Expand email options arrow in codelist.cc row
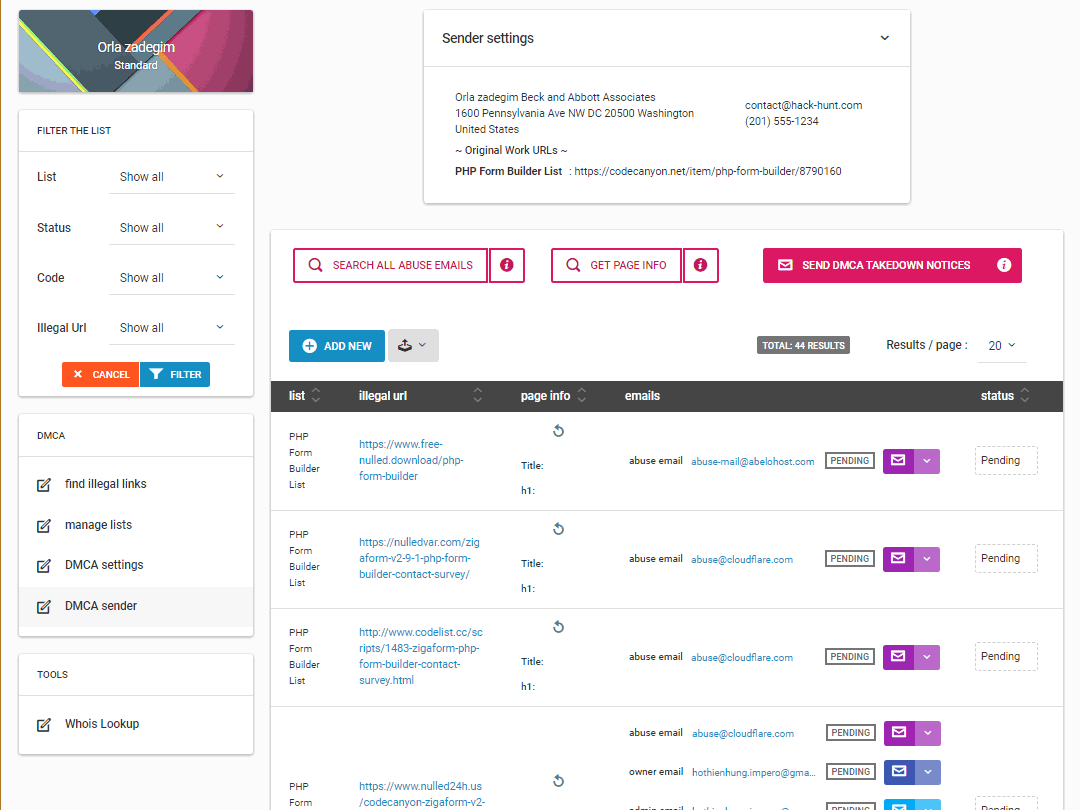This screenshot has height=810, width=1080. [x=927, y=657]
